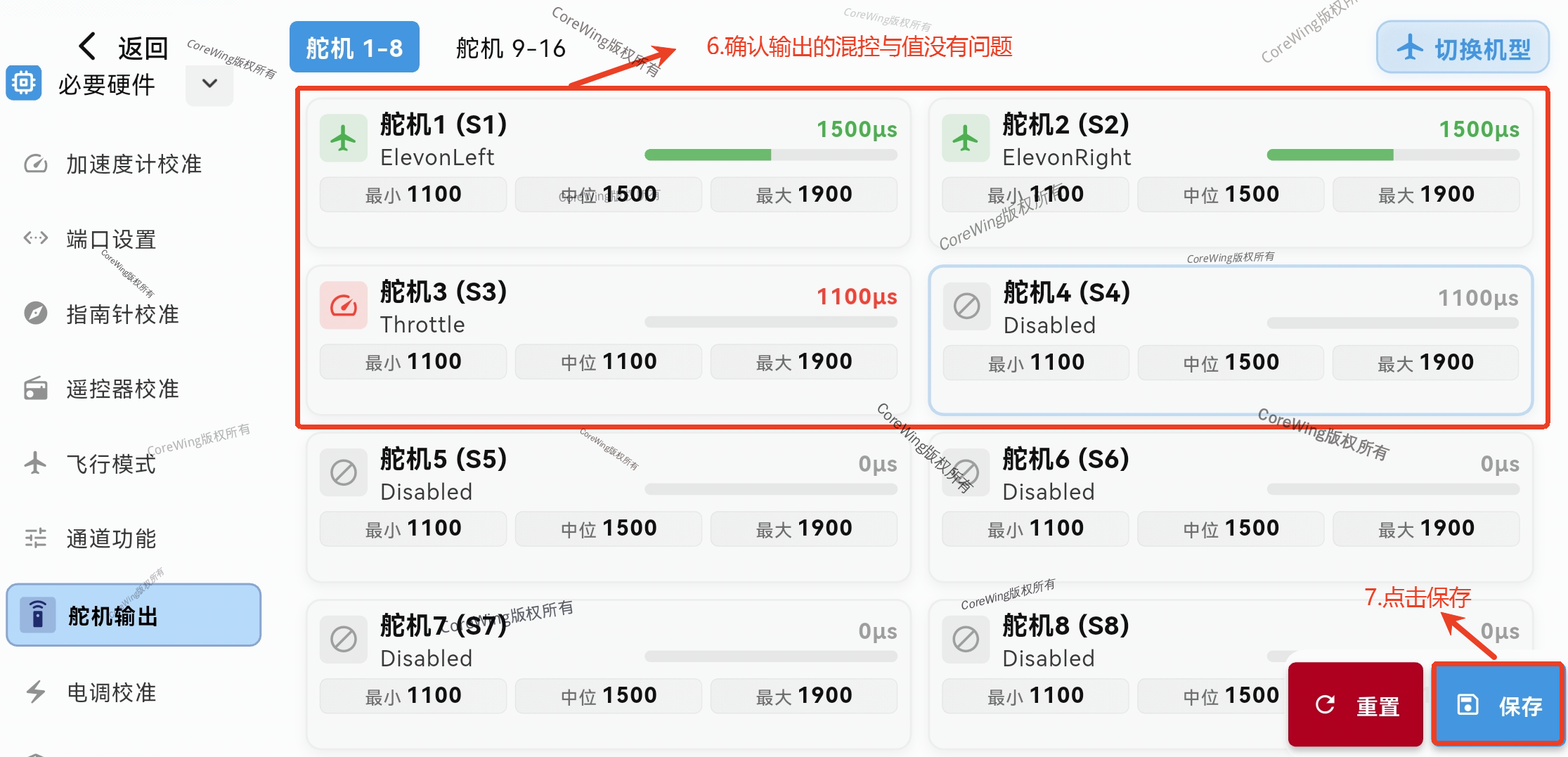Click the back arrow next to 返回
Screen dimensions: 1568x757
pyautogui.click(x=88, y=46)
